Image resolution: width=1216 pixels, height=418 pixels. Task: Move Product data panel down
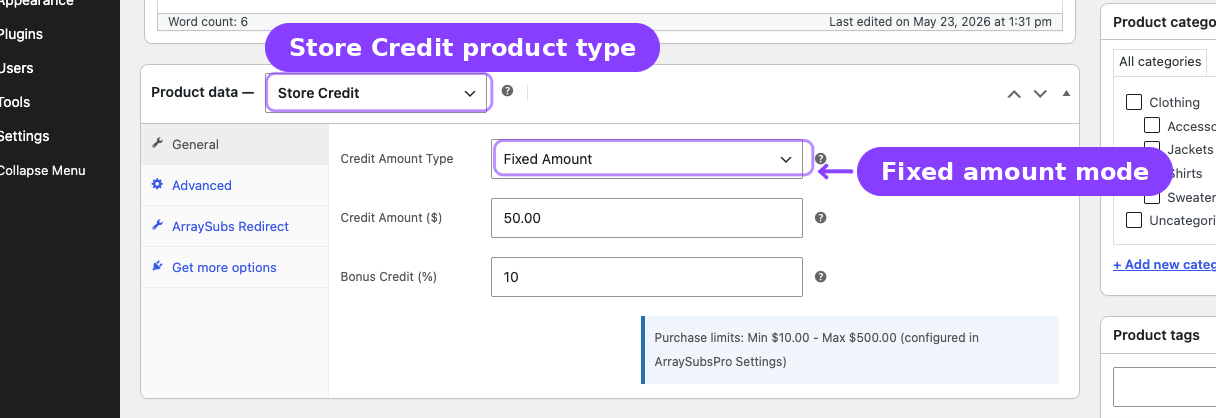(1040, 93)
